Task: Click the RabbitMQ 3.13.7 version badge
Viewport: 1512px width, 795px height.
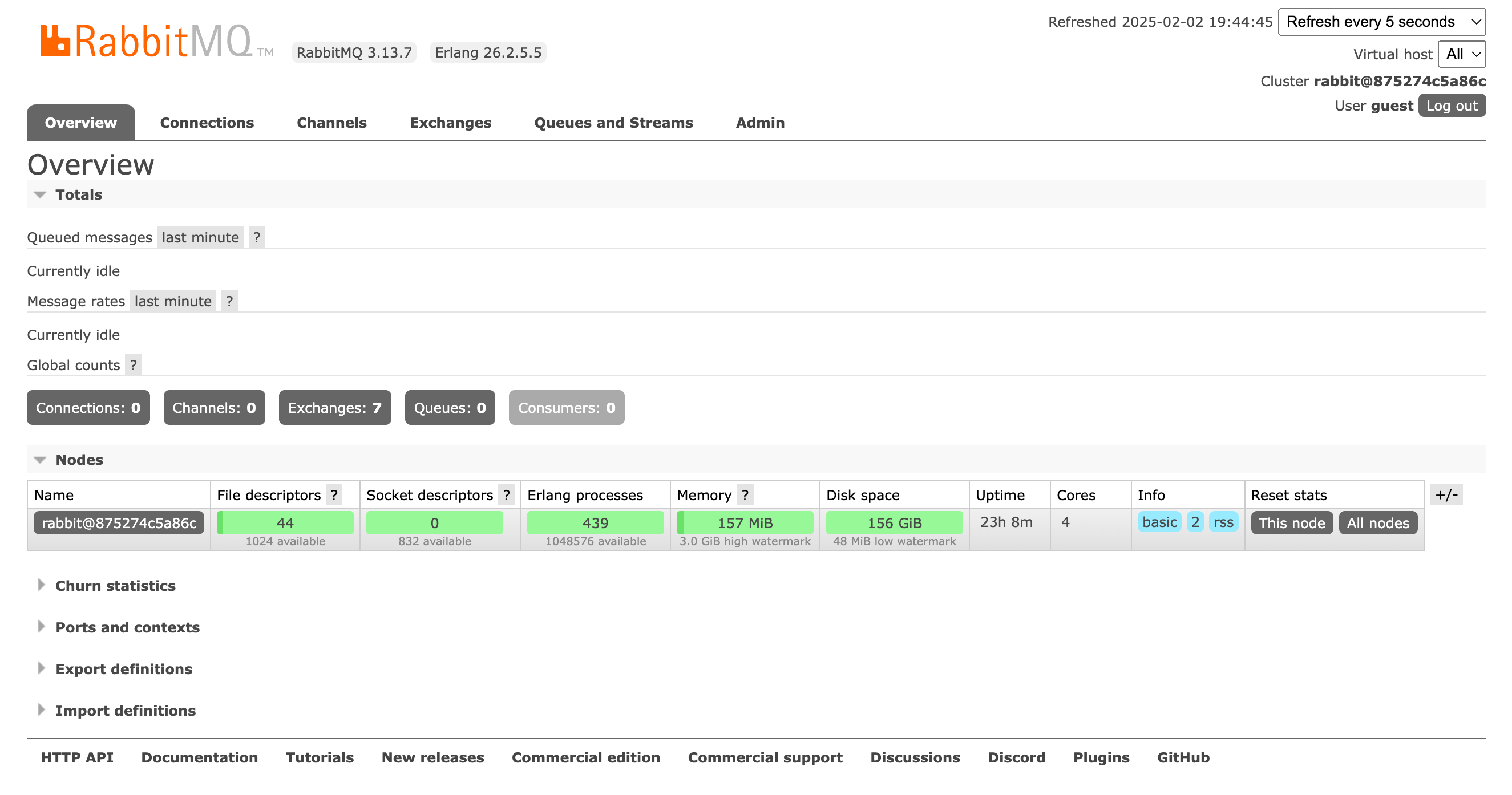Action: coord(354,53)
